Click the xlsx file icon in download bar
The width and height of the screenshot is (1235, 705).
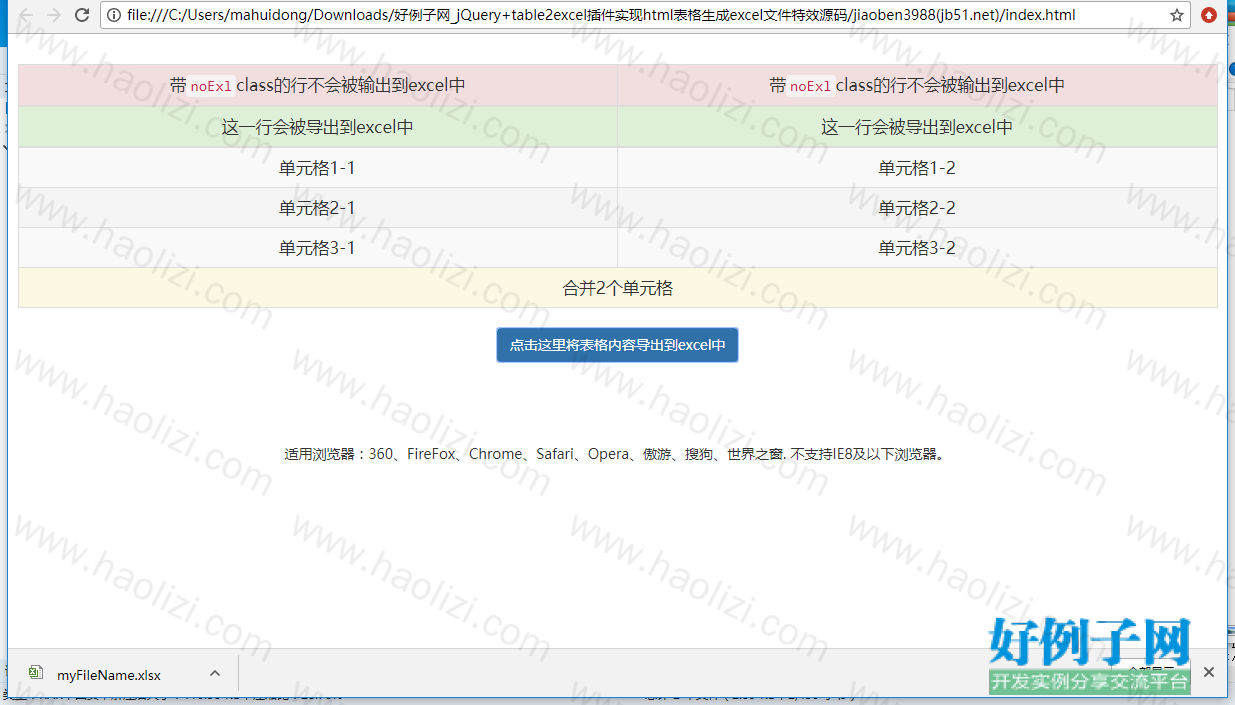coord(36,673)
